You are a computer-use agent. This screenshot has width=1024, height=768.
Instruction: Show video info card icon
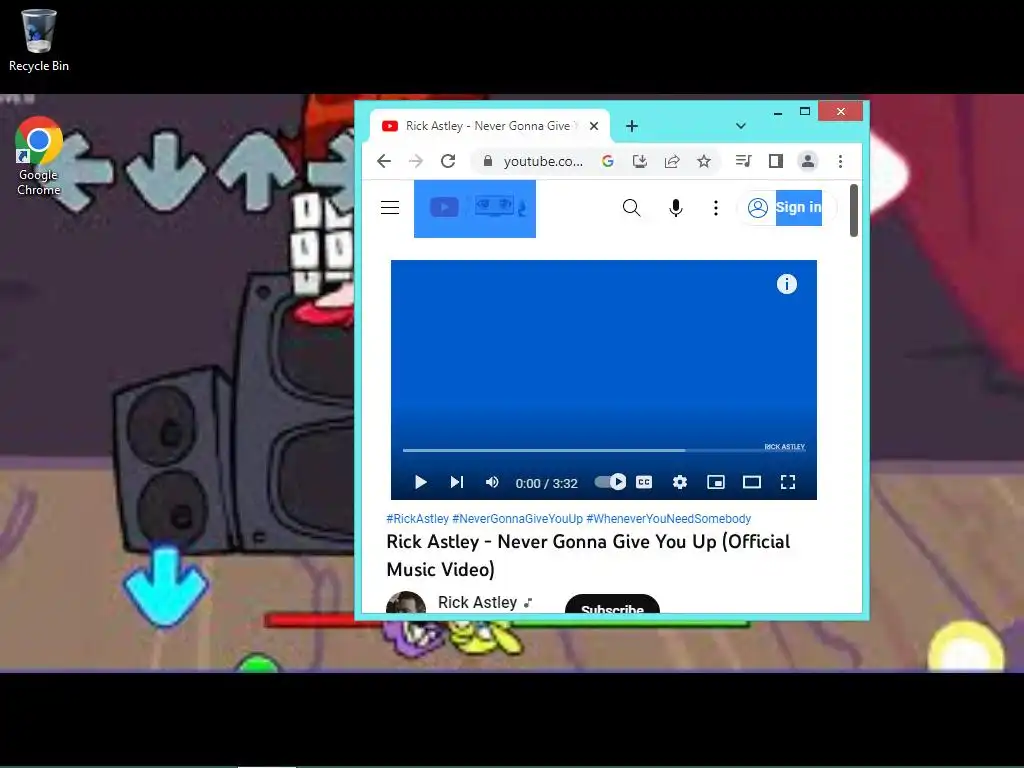pyautogui.click(x=786, y=284)
